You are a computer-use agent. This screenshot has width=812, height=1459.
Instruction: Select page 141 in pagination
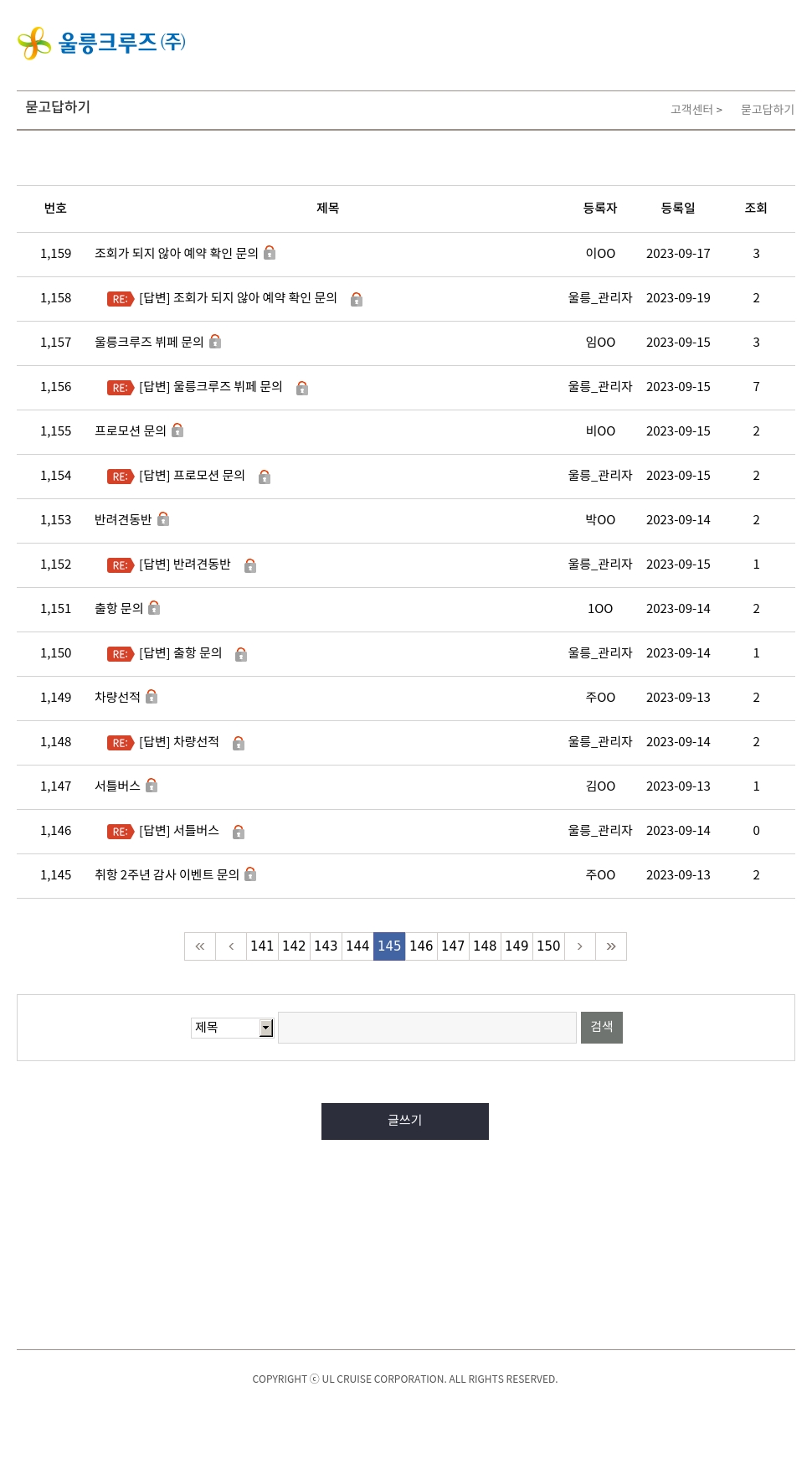coord(262,946)
